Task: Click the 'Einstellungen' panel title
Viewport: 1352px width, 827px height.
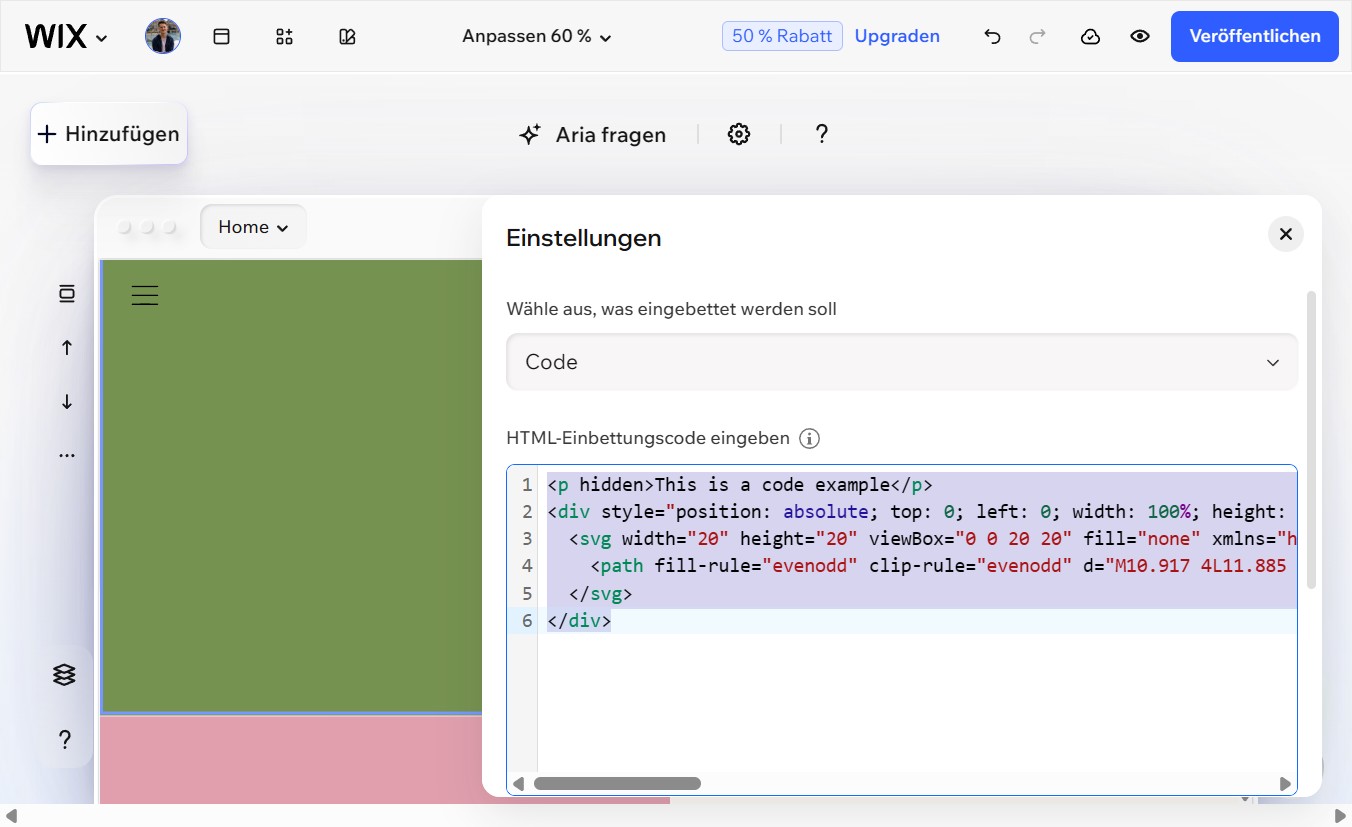Action: (x=584, y=238)
